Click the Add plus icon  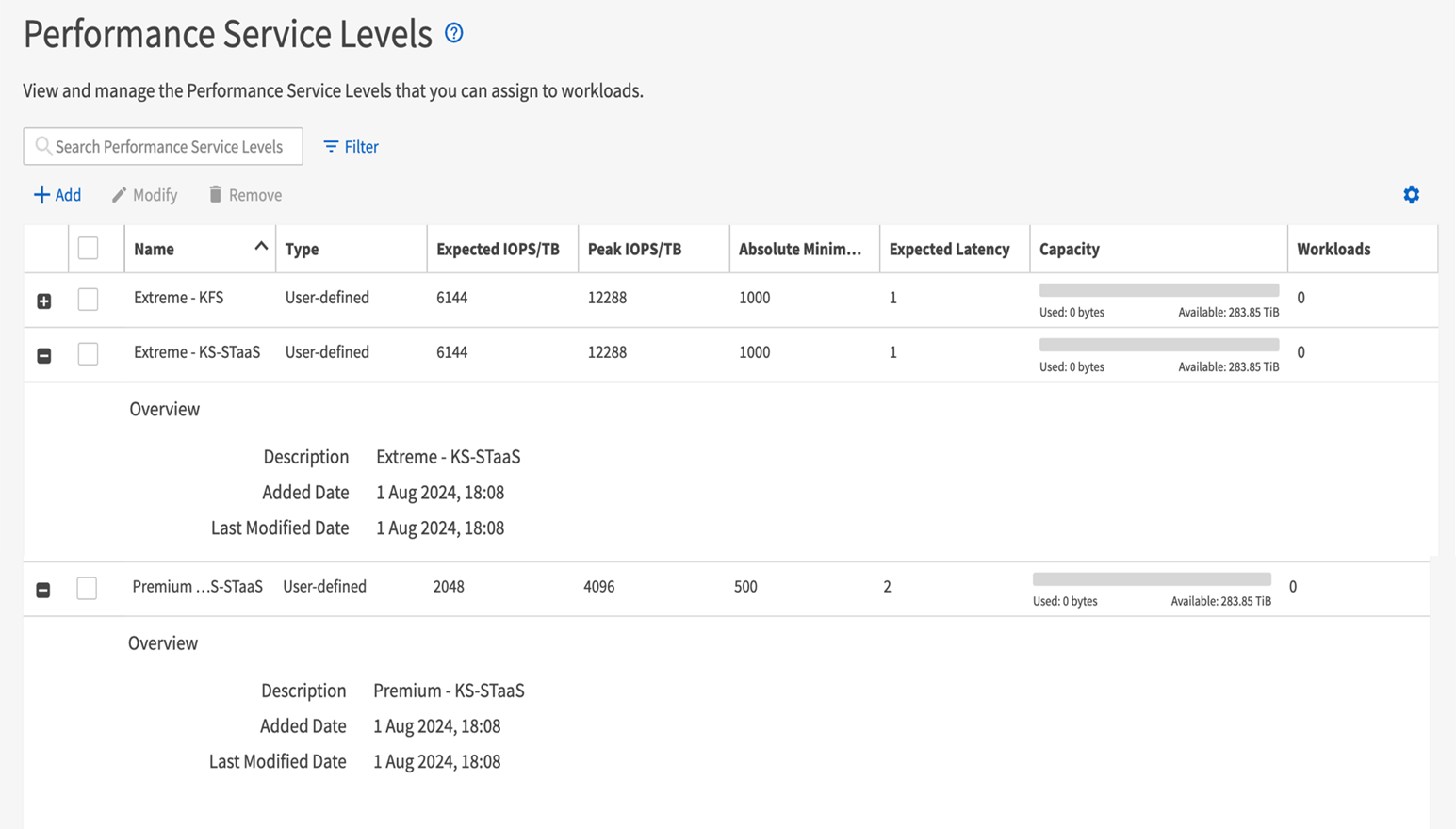[41, 195]
